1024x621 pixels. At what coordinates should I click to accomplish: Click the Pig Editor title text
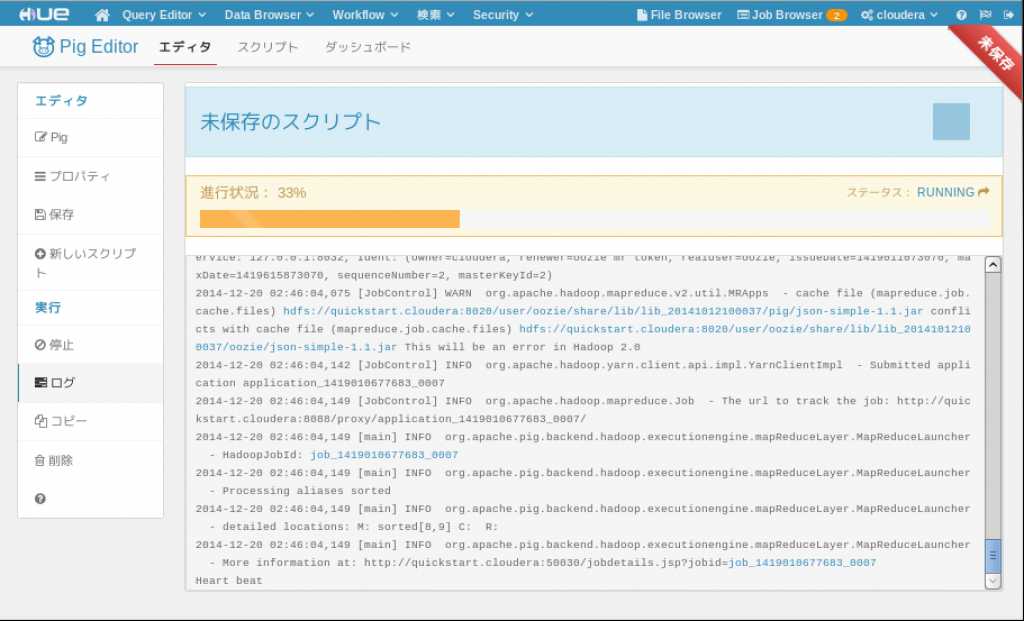(x=99, y=46)
